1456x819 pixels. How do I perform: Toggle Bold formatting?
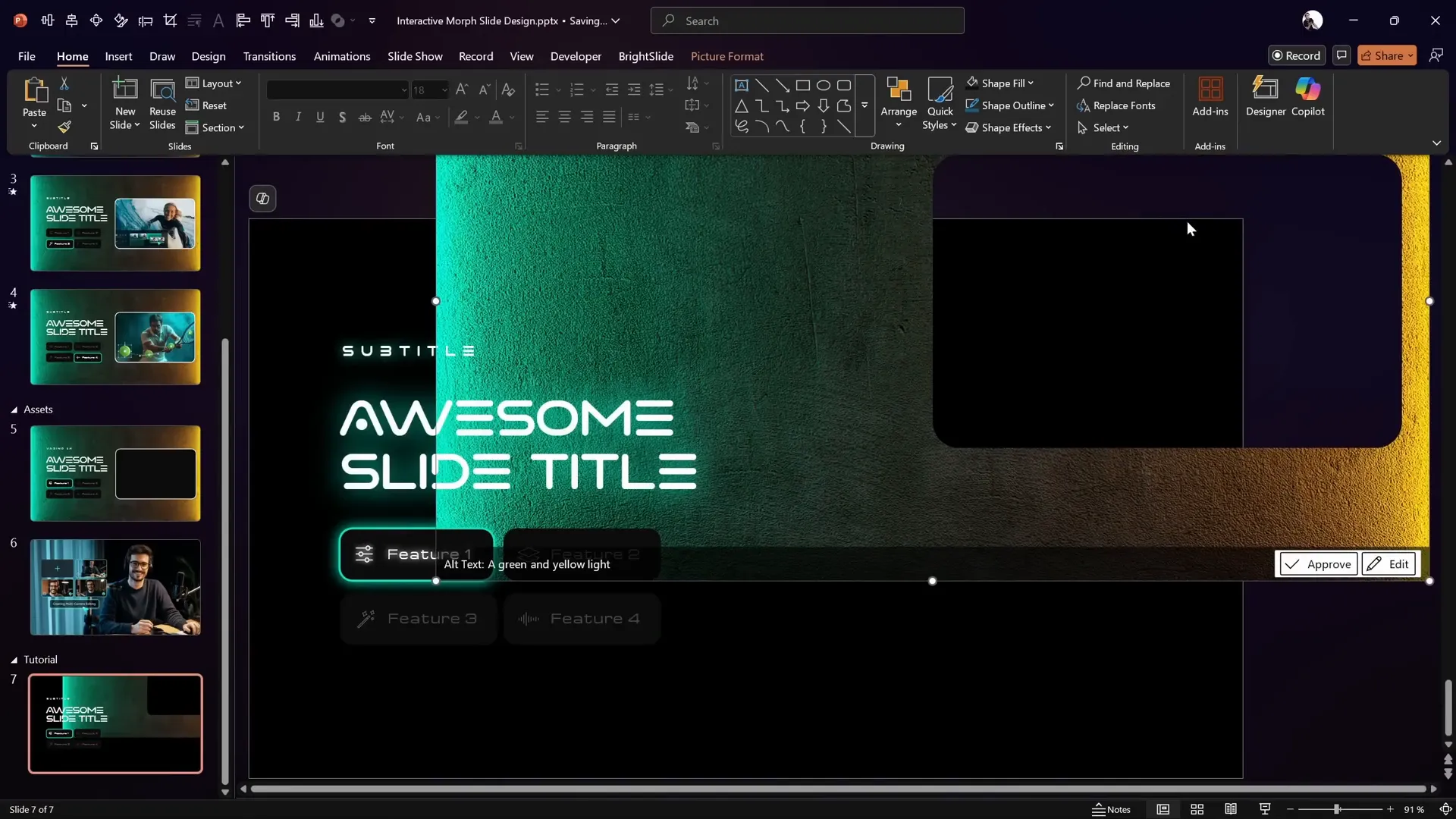click(x=277, y=117)
